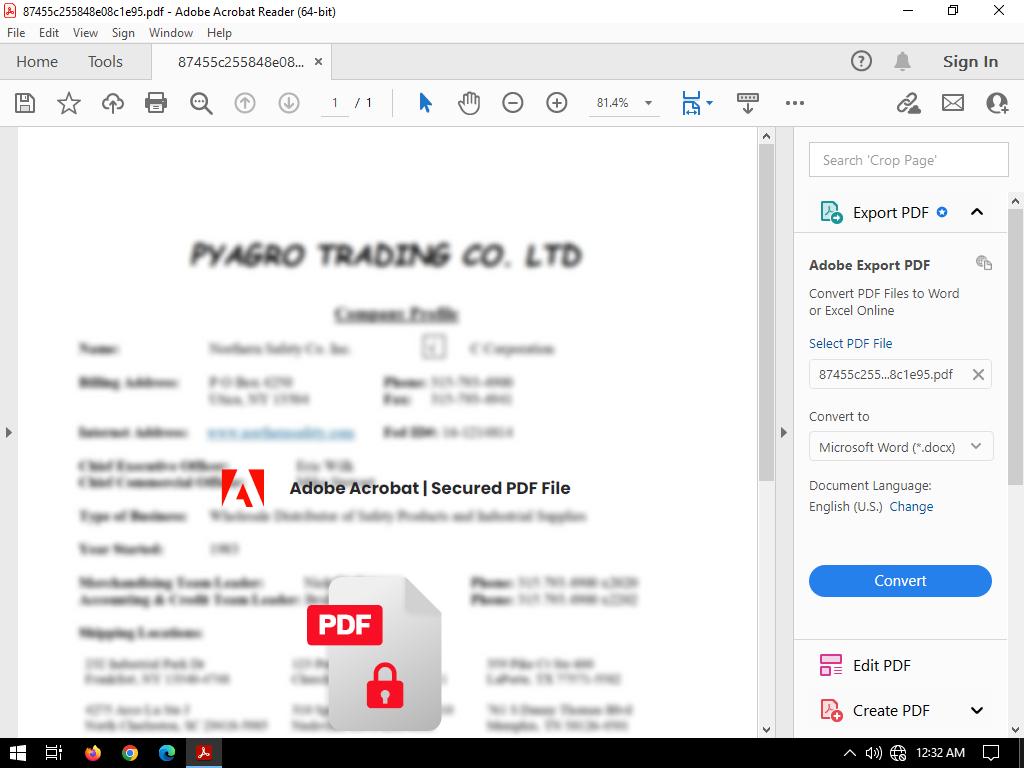Activate the hand pan tool
The width and height of the screenshot is (1024, 768).
click(x=469, y=103)
